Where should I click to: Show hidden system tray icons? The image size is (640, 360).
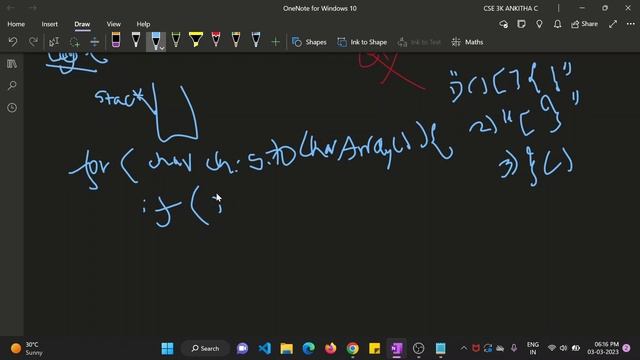[464, 348]
